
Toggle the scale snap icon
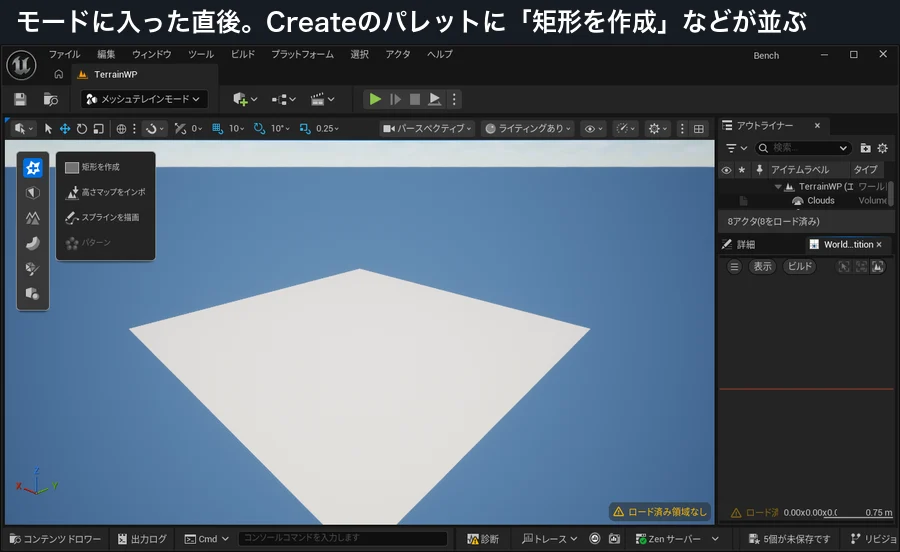pos(305,129)
